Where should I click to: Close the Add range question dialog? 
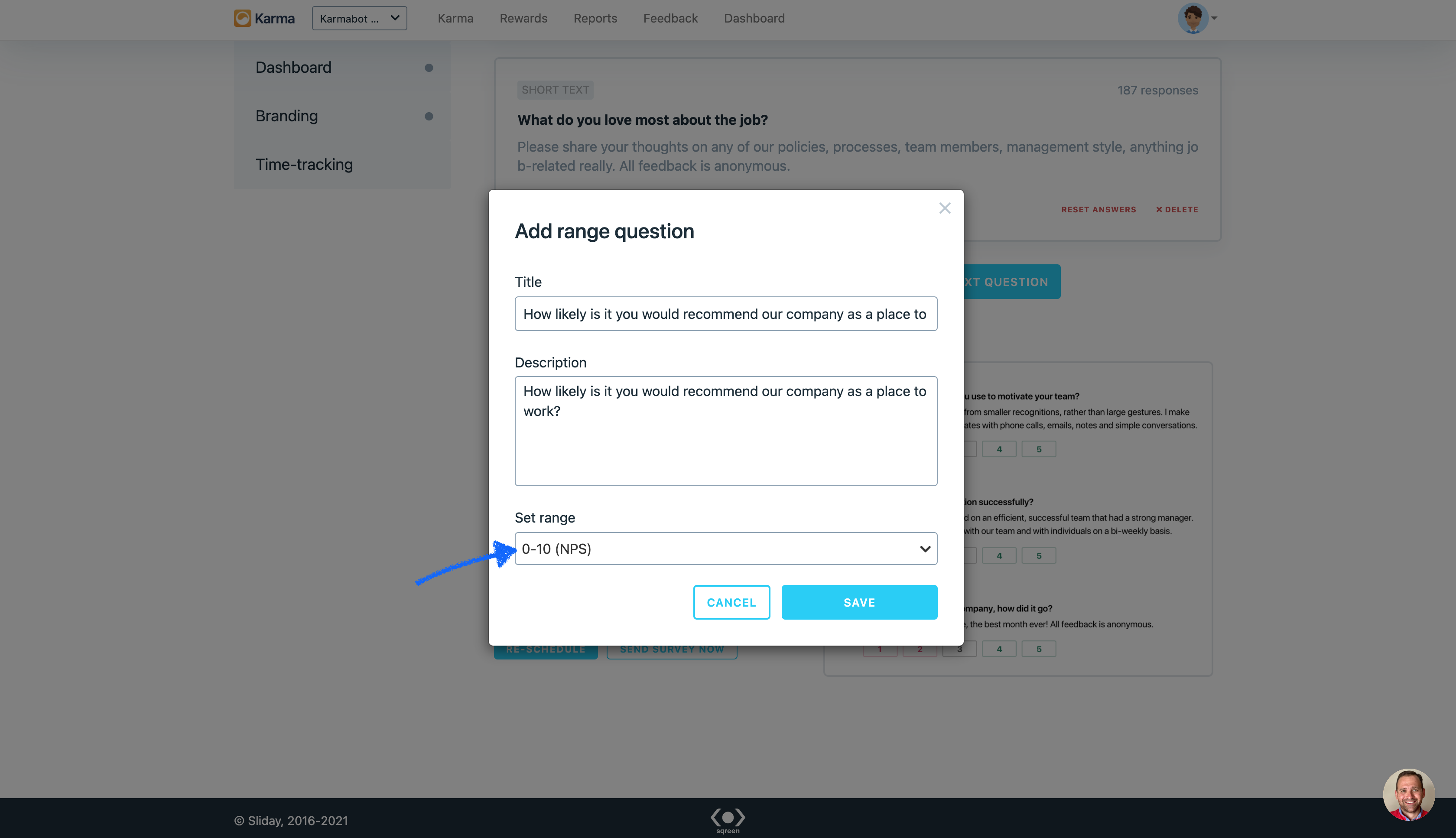click(x=944, y=208)
